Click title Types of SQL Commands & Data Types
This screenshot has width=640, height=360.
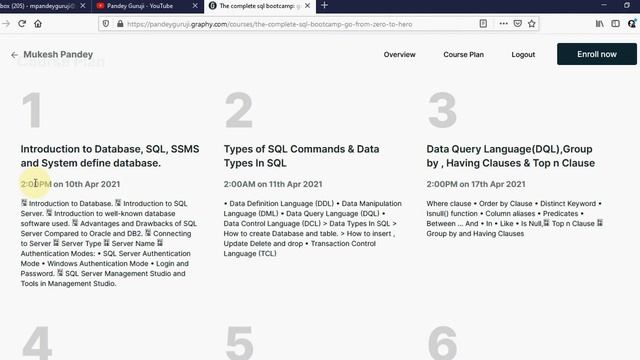[301, 156]
